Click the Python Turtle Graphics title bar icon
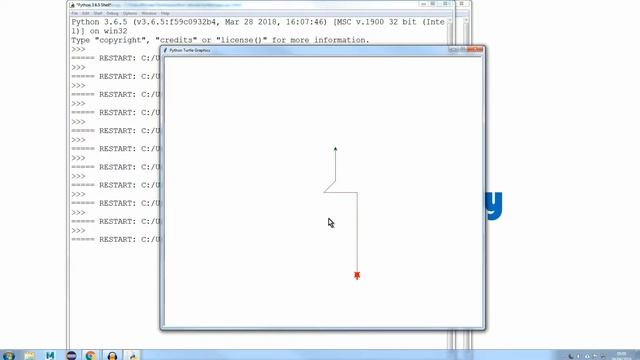The height and width of the screenshot is (360, 640). coord(165,50)
